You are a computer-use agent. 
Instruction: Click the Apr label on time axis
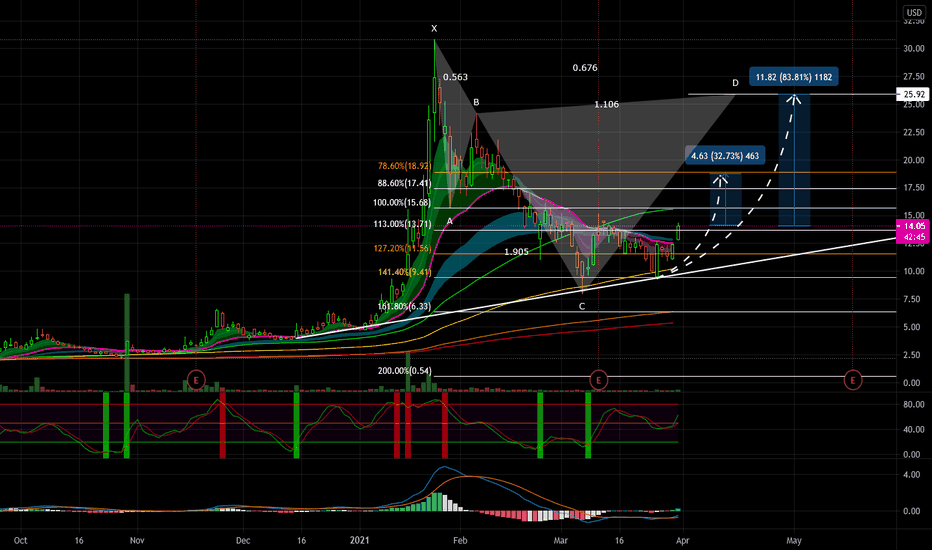pyautogui.click(x=682, y=540)
